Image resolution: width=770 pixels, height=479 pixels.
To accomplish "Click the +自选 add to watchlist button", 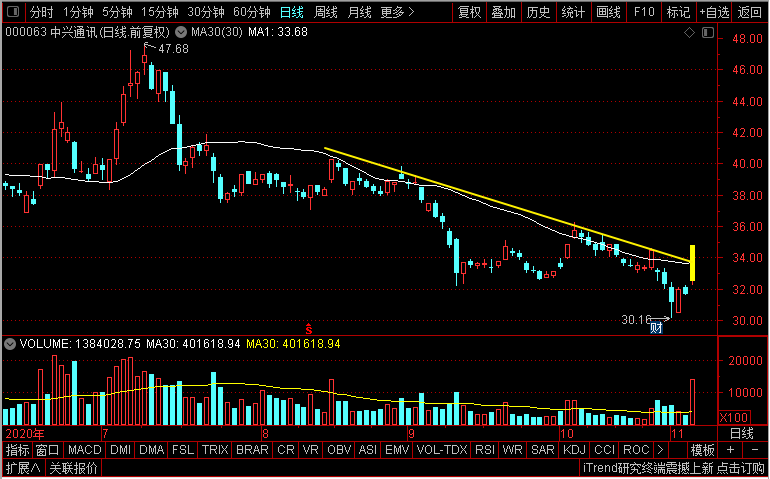I will (715, 12).
